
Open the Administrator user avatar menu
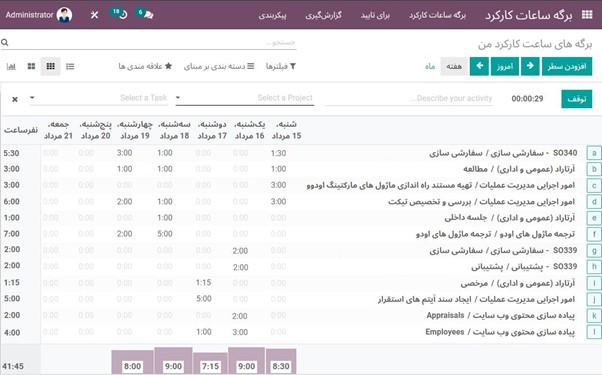click(38, 15)
